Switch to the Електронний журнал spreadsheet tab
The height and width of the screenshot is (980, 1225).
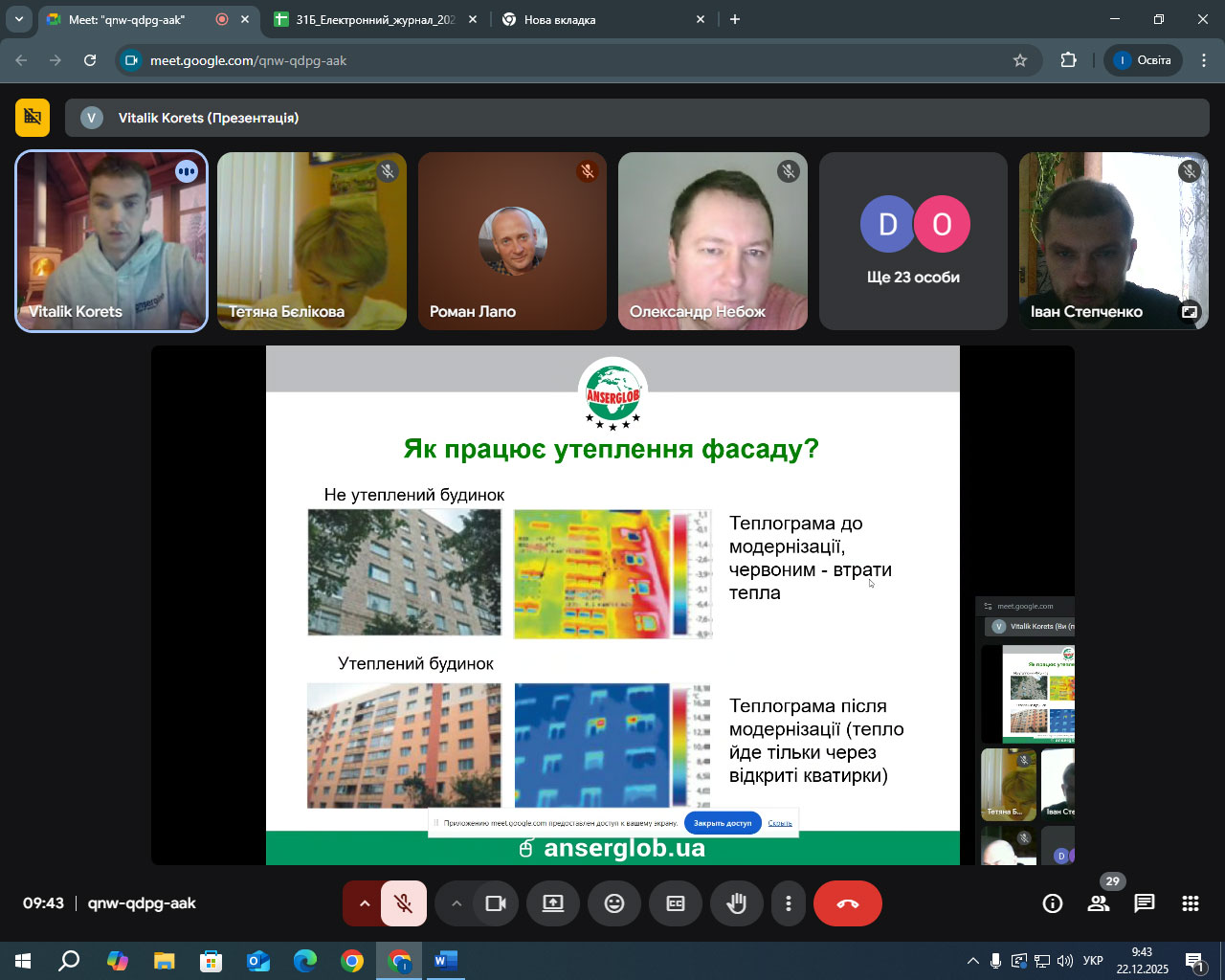tap(375, 19)
